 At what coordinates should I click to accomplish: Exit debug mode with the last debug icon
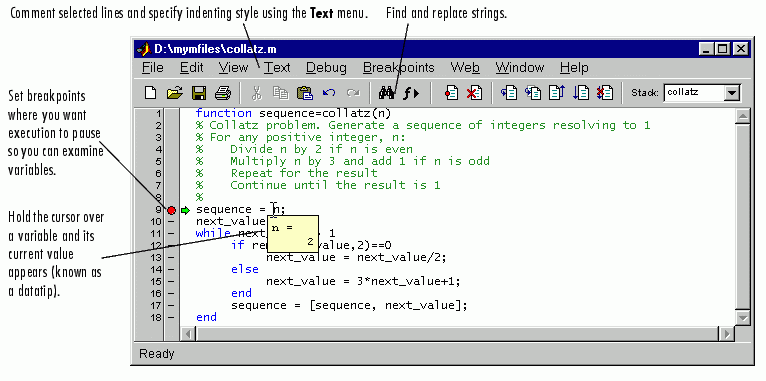point(605,92)
